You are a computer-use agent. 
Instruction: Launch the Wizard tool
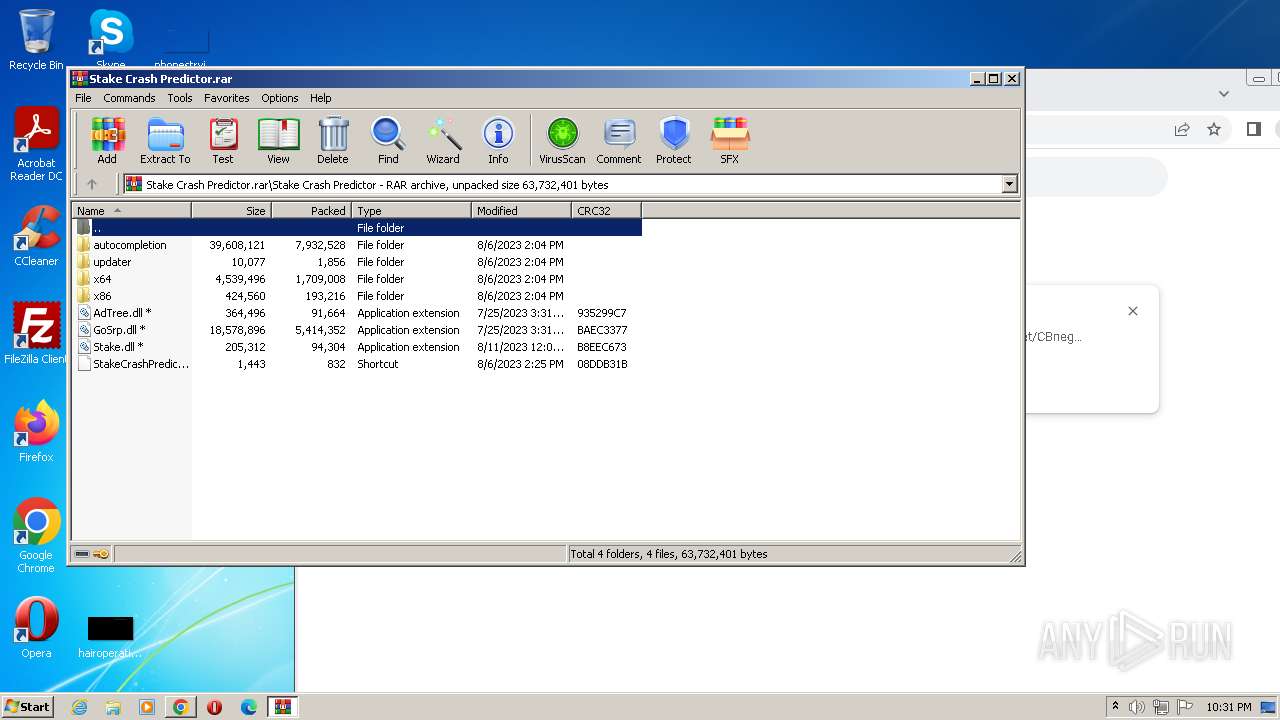(443, 140)
